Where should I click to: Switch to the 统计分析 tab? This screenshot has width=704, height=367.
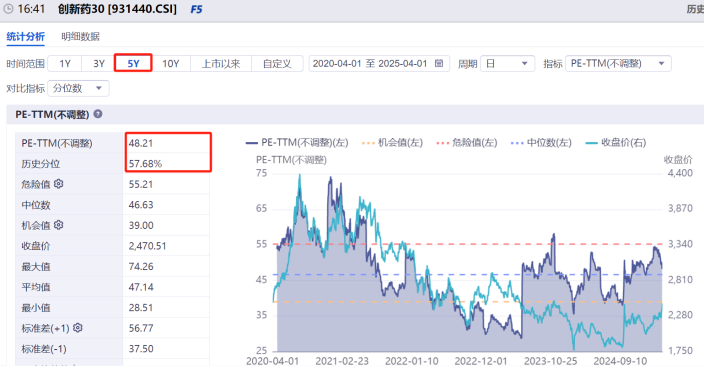click(x=26, y=36)
